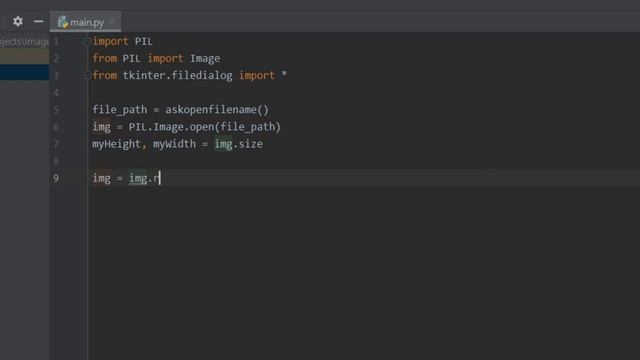
Task: Click 'myWidth' variable on line 7
Action: (174, 144)
